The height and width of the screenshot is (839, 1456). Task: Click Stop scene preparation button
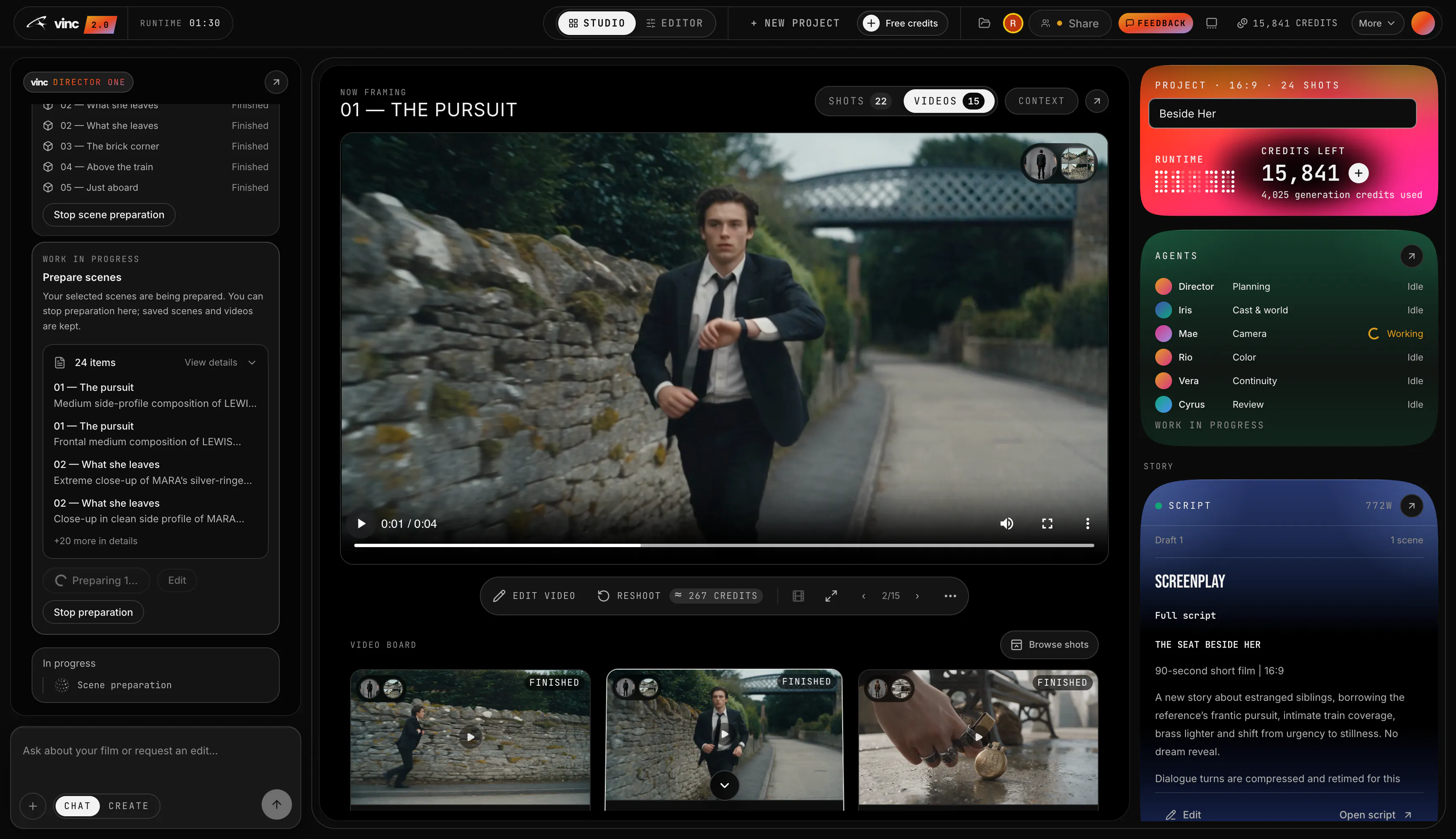[x=109, y=214]
